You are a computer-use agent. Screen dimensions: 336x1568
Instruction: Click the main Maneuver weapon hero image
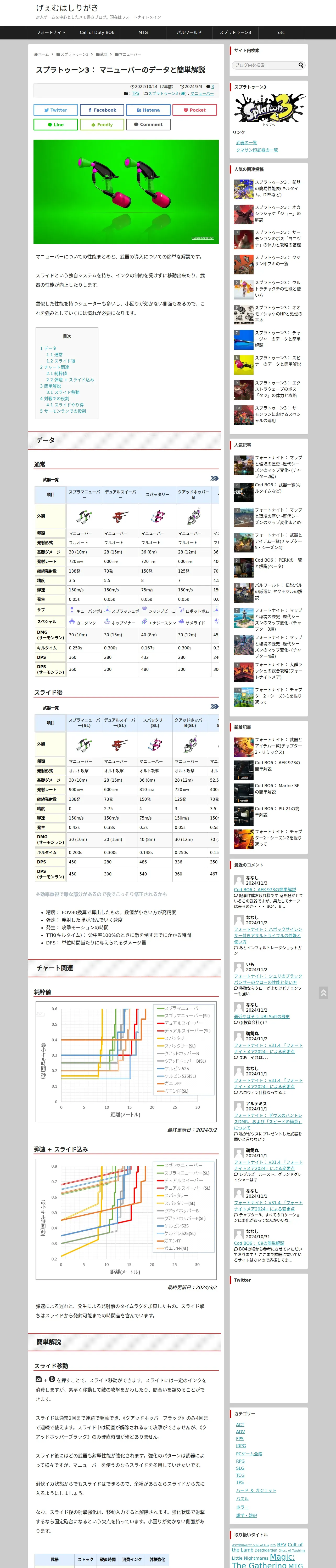click(126, 192)
